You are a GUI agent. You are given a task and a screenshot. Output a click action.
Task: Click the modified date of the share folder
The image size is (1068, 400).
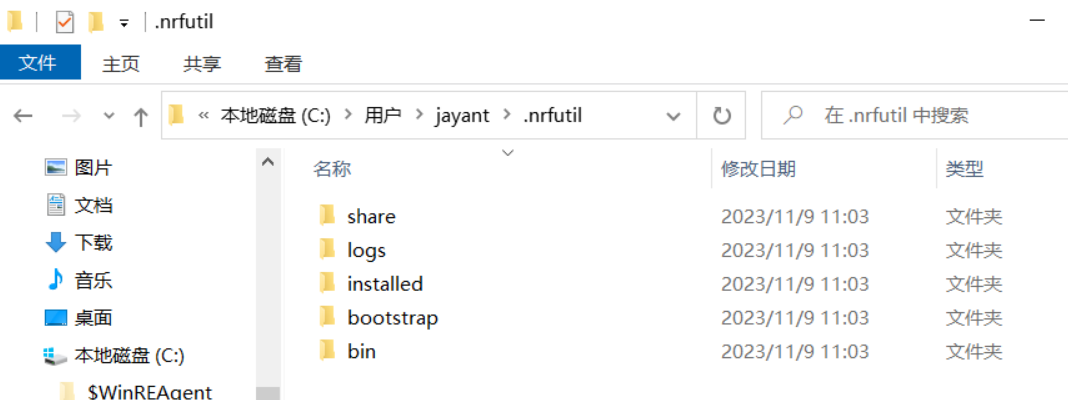[x=795, y=217]
